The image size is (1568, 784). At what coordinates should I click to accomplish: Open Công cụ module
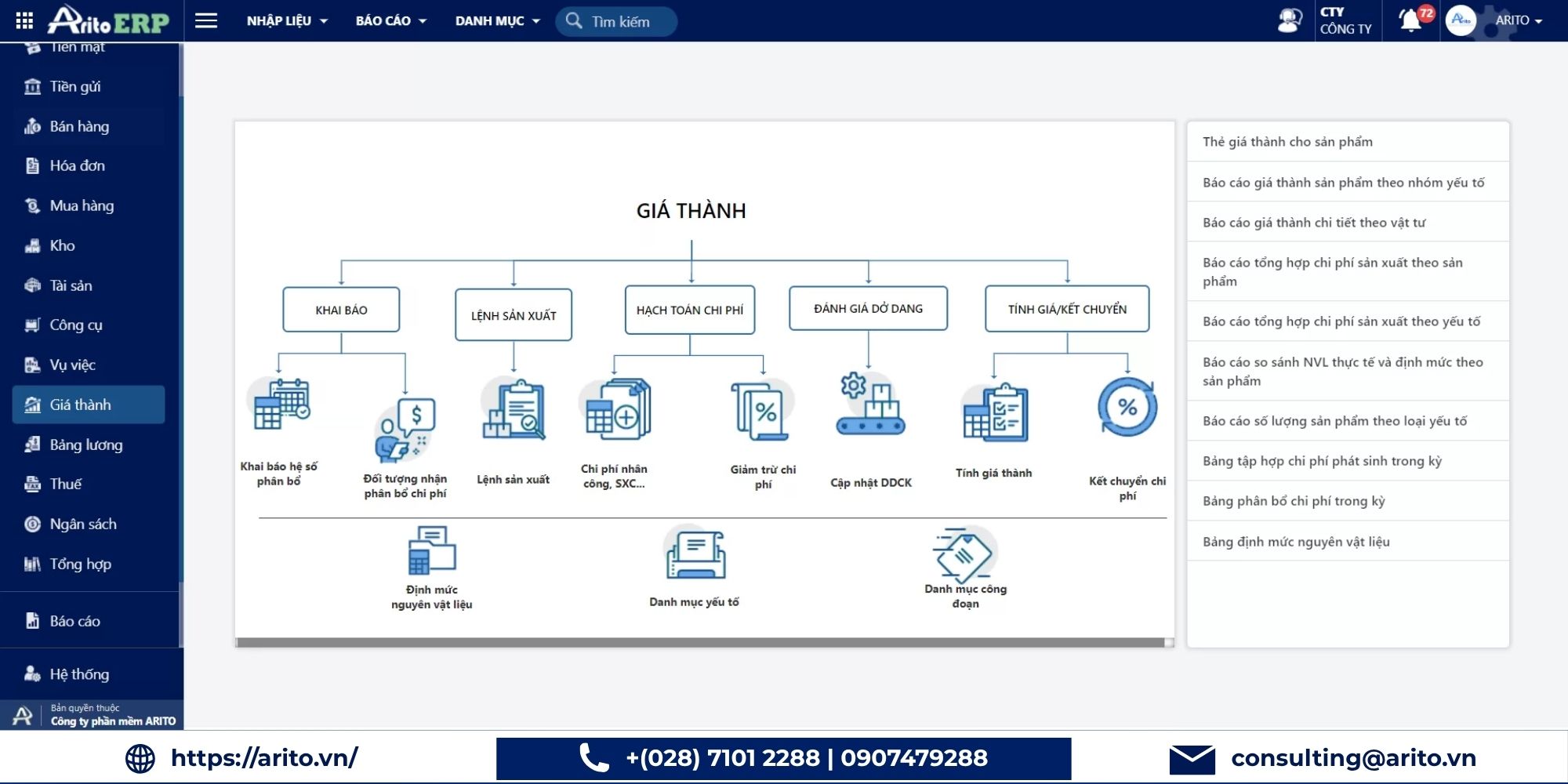coord(89,325)
